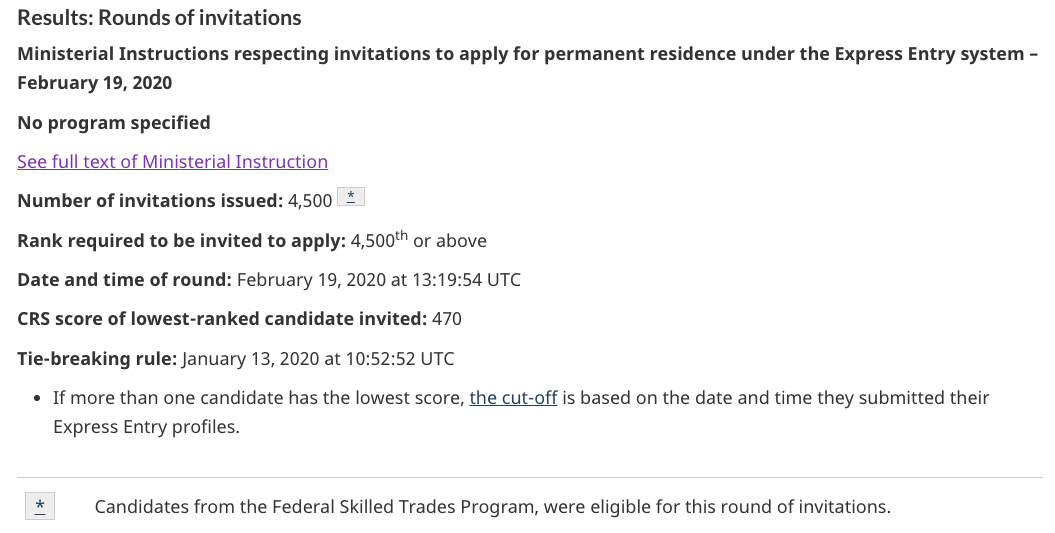Viewport: 1055px width, 533px height.
Task: Click the 'Tie-breaking rule:' label
Action: click(97, 358)
